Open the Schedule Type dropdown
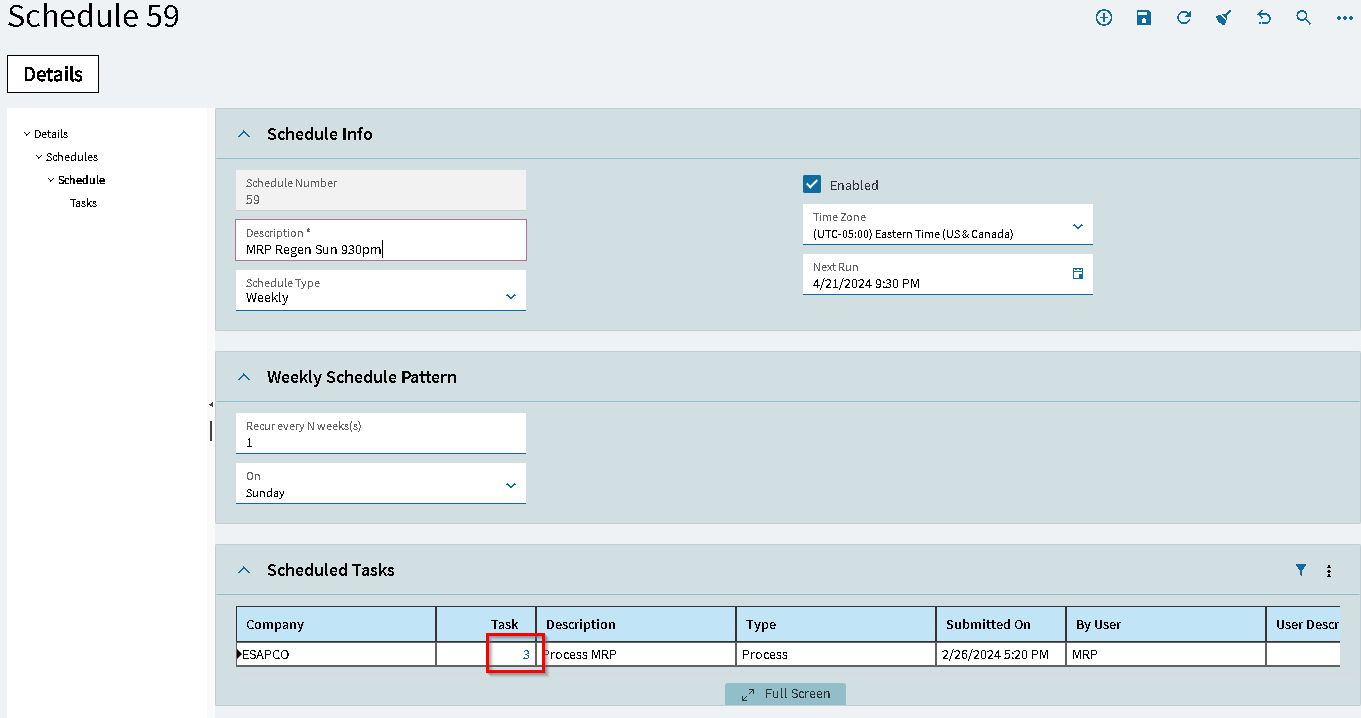1361x718 pixels. (x=511, y=296)
